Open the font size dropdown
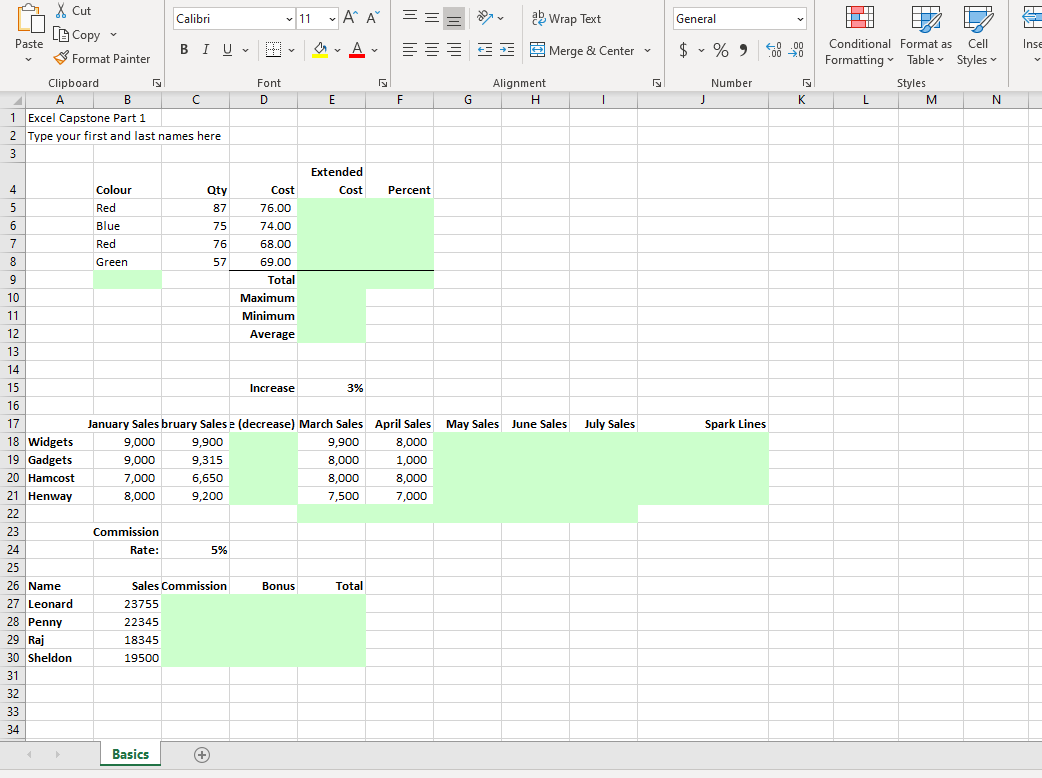1042x778 pixels. [332, 19]
